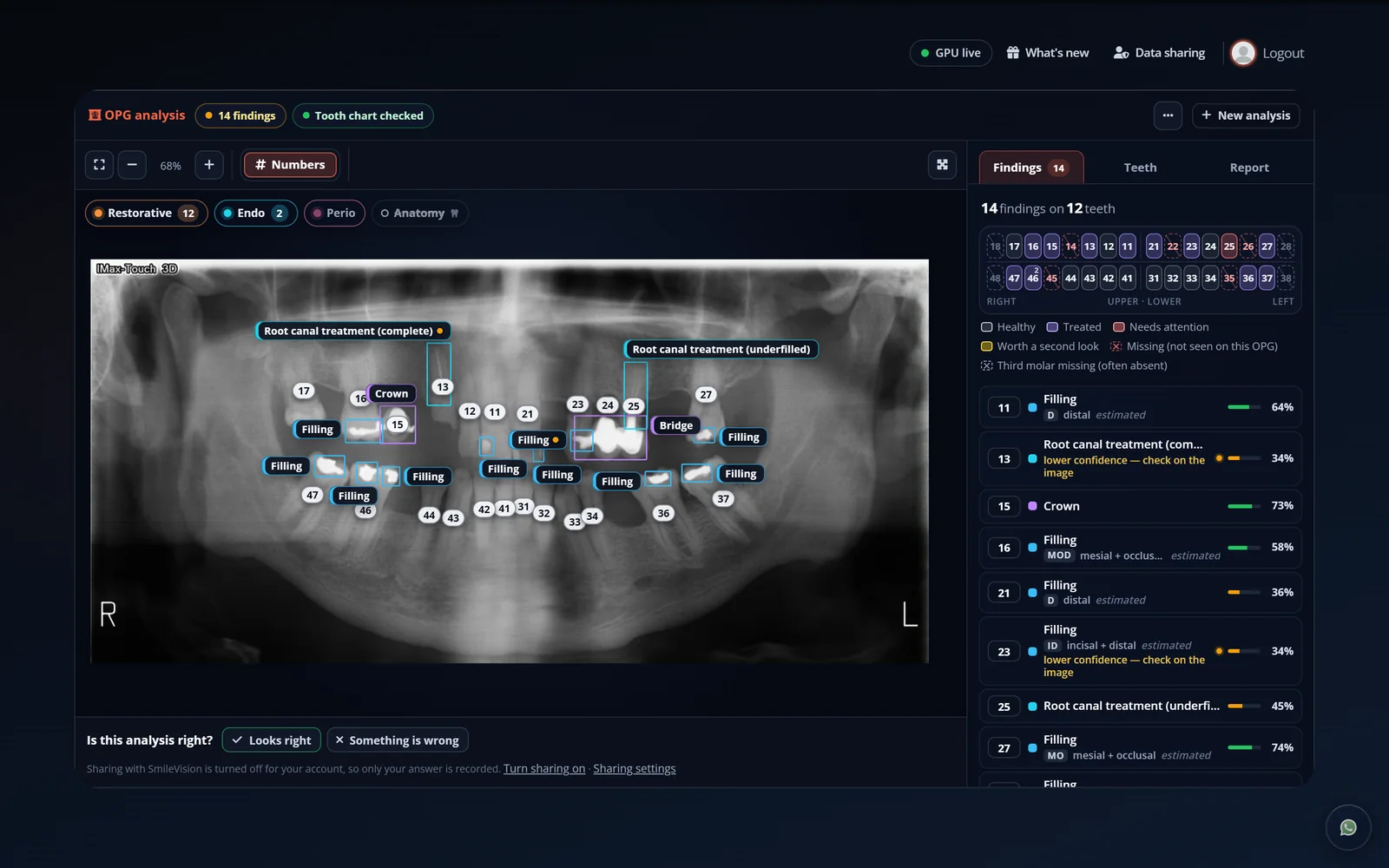The width and height of the screenshot is (1389, 868).
Task: Expand the tooth 25 root canal finding
Action: coord(1141,707)
